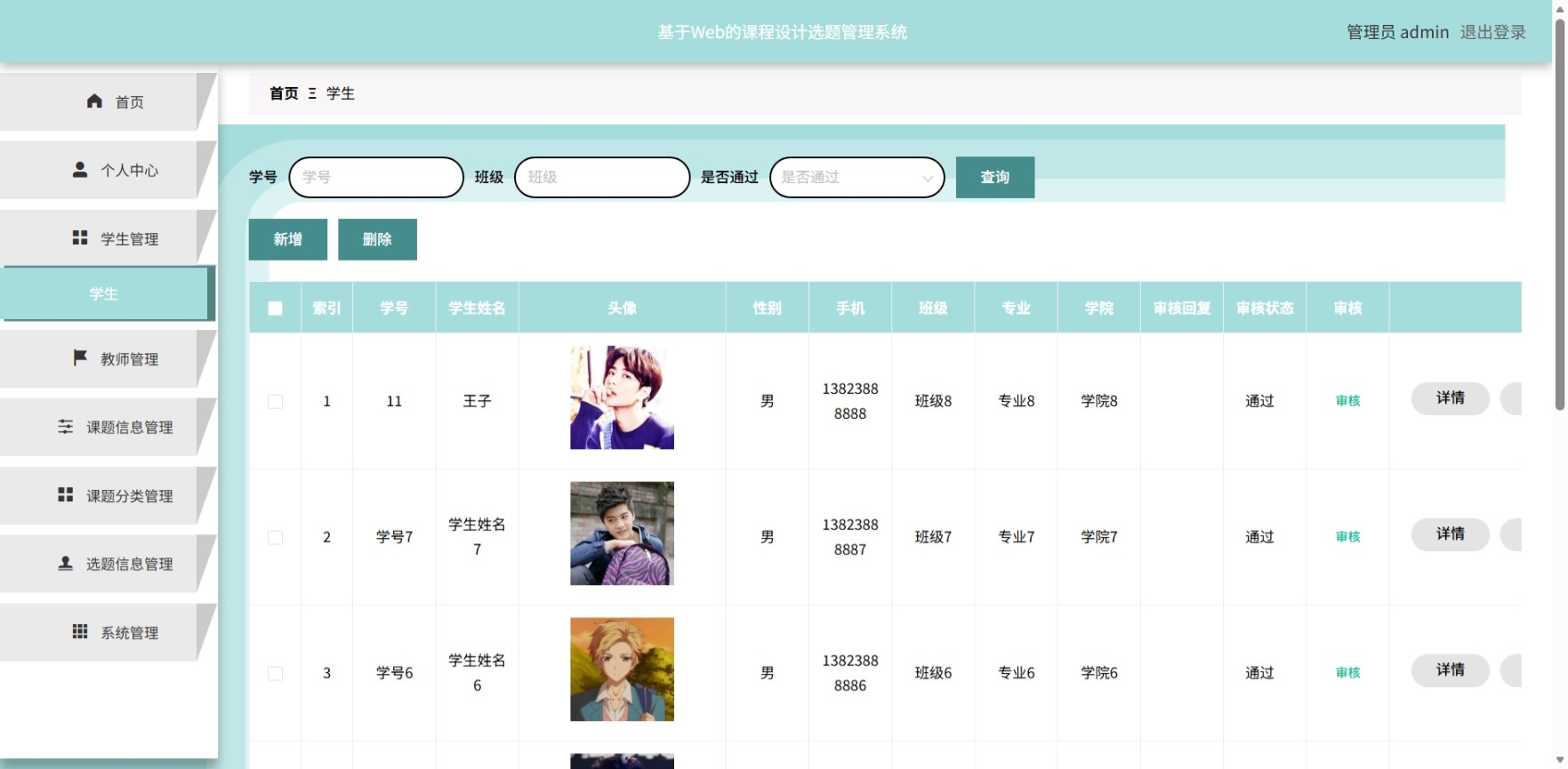
Task: Click 退出登录 to log out
Action: point(1492,32)
